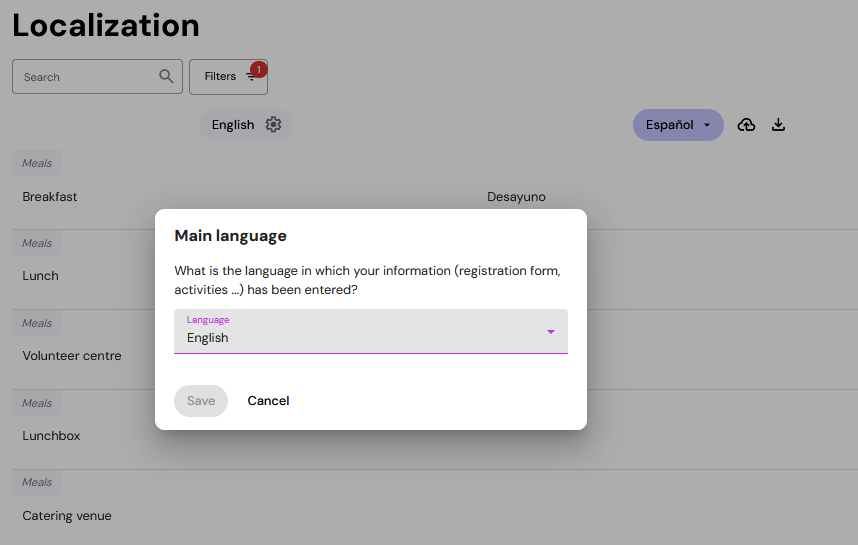The height and width of the screenshot is (545, 858).
Task: Click the download translations icon
Action: (778, 125)
